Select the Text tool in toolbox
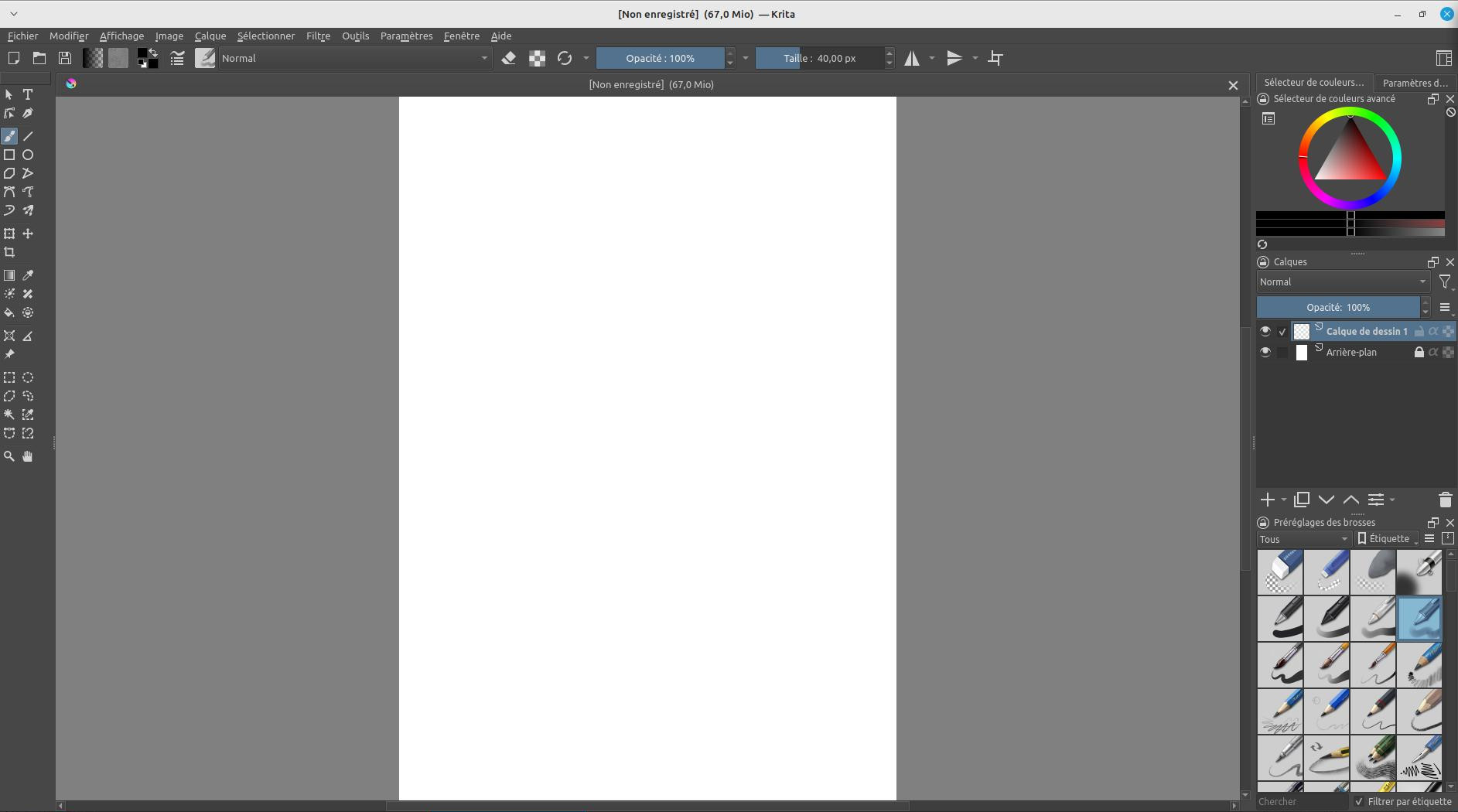 tap(28, 94)
